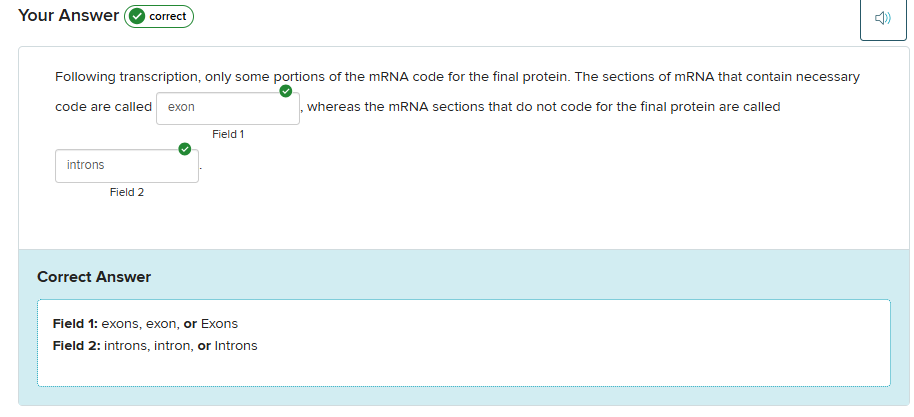The image size is (914, 417).
Task: Click the blue panel area beside 'Correct Answer' heading
Action: tap(500, 277)
